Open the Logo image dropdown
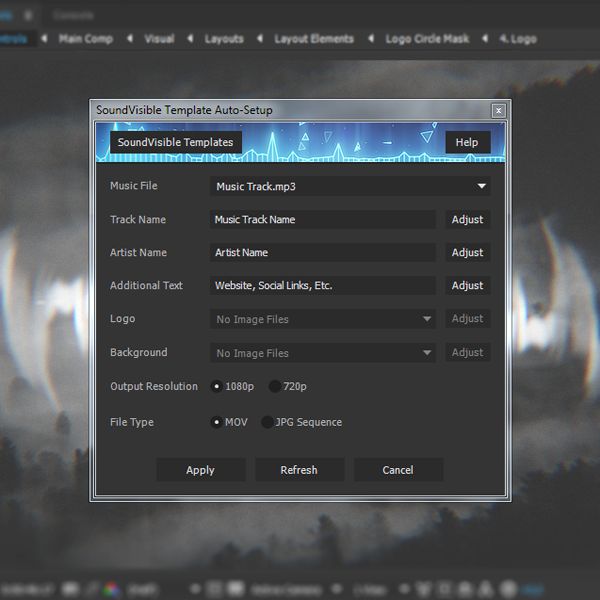 point(323,319)
